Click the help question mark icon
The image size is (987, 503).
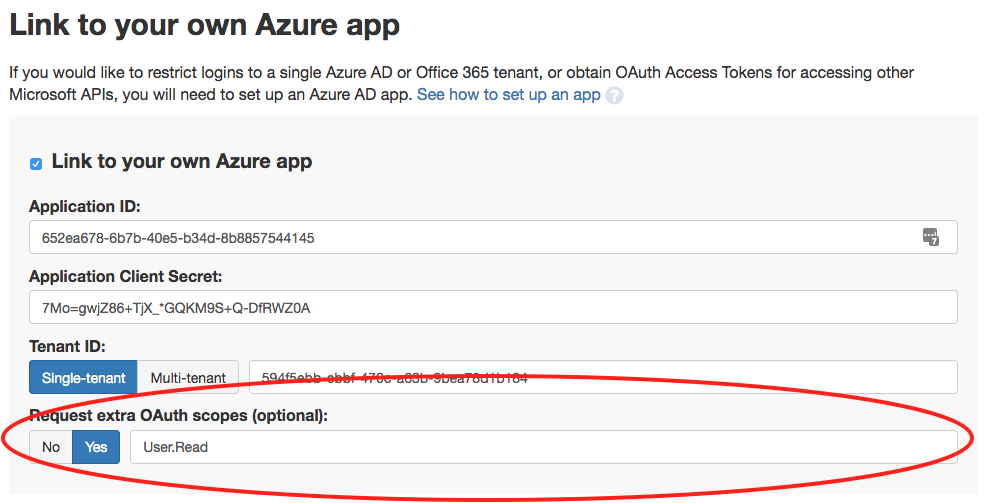pyautogui.click(x=614, y=96)
